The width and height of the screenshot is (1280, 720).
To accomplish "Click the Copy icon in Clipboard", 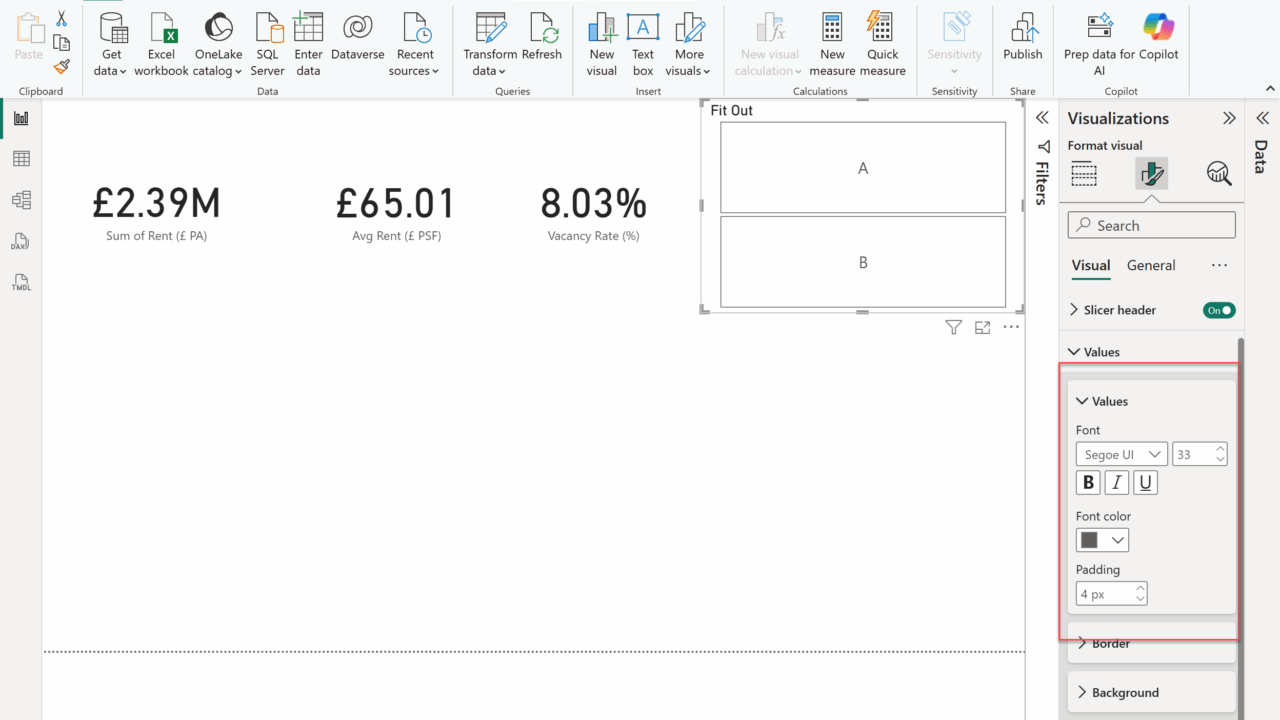I will pyautogui.click(x=62, y=43).
